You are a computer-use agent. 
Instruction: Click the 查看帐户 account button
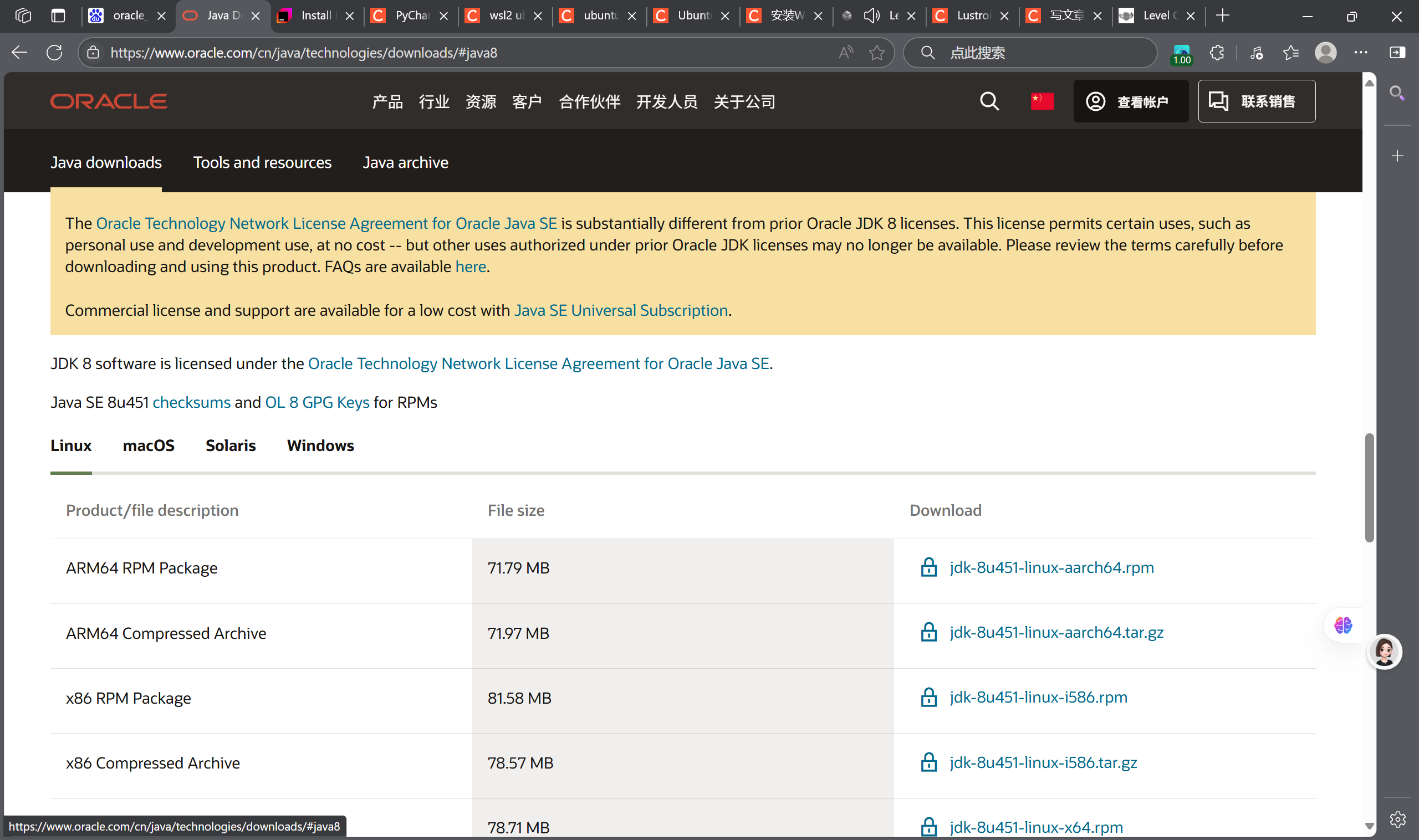(1130, 101)
